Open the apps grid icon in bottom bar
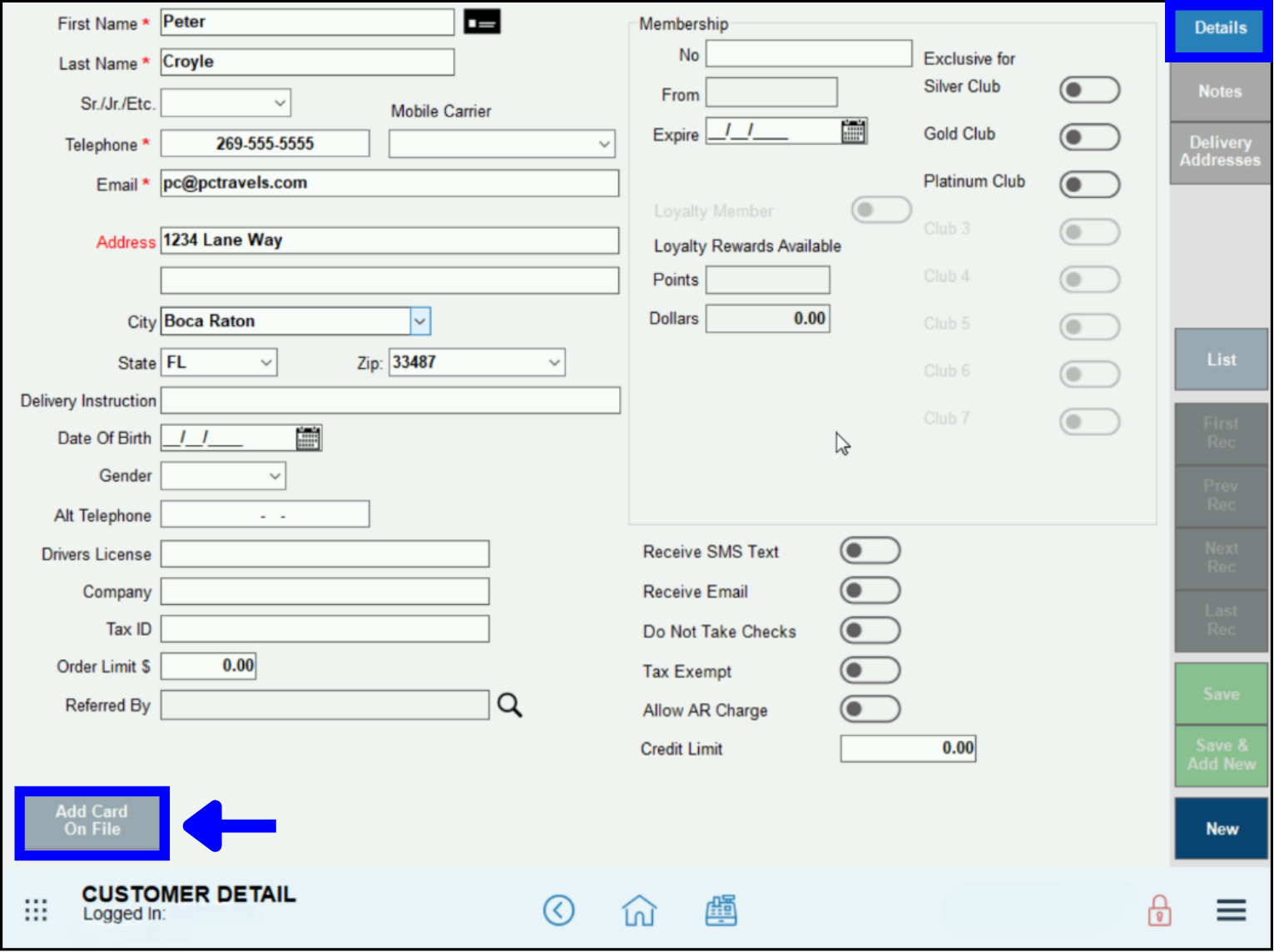Screen dimensions: 1274x952 [36, 910]
